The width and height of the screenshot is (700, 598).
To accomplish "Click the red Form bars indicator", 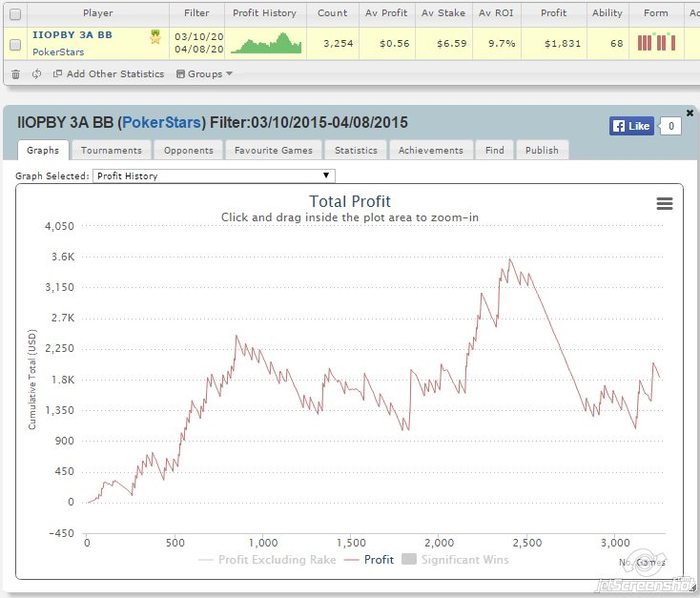I will pos(656,42).
